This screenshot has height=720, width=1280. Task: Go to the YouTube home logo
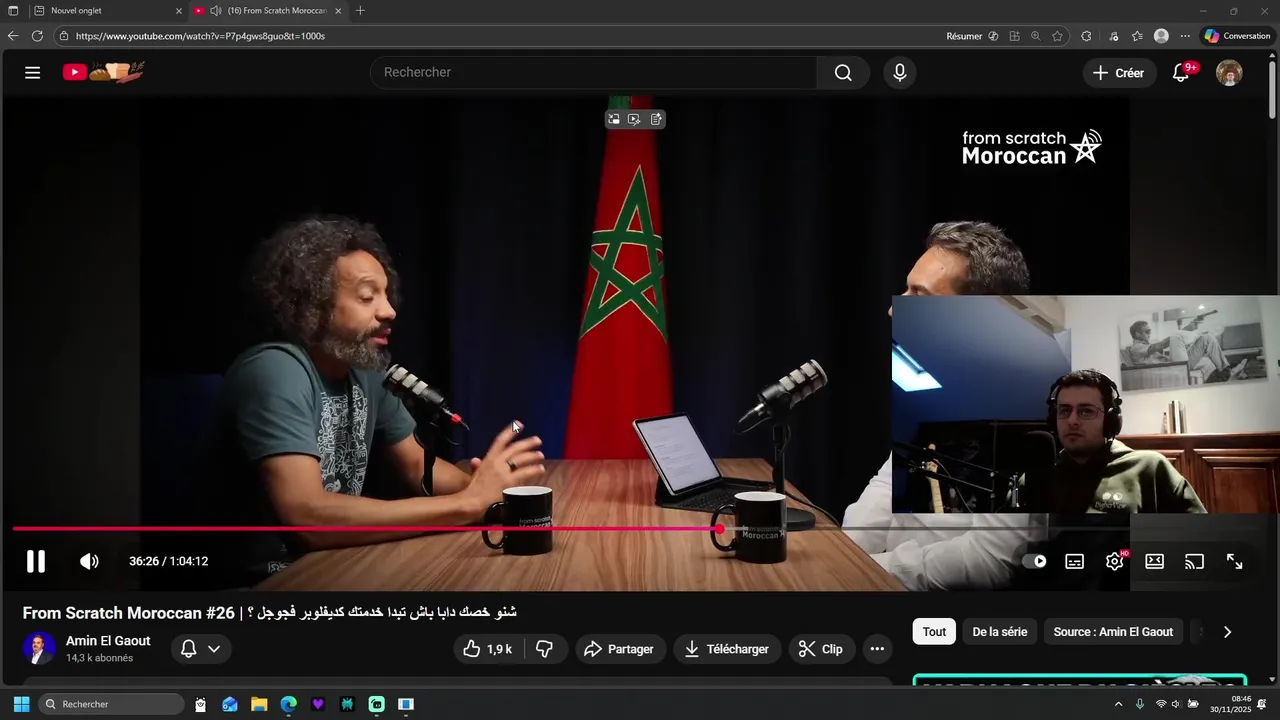[104, 72]
